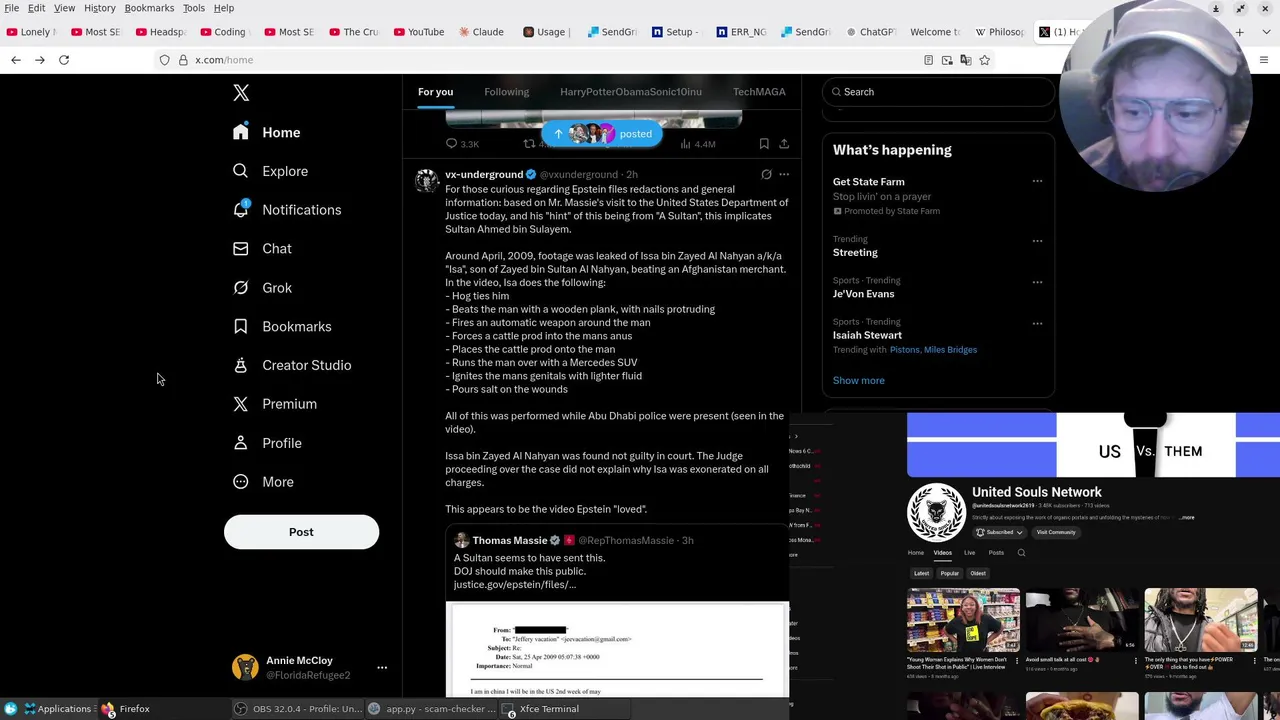1280x720 pixels.
Task: Open the TechMAGA timeline tab
Action: tap(759, 92)
